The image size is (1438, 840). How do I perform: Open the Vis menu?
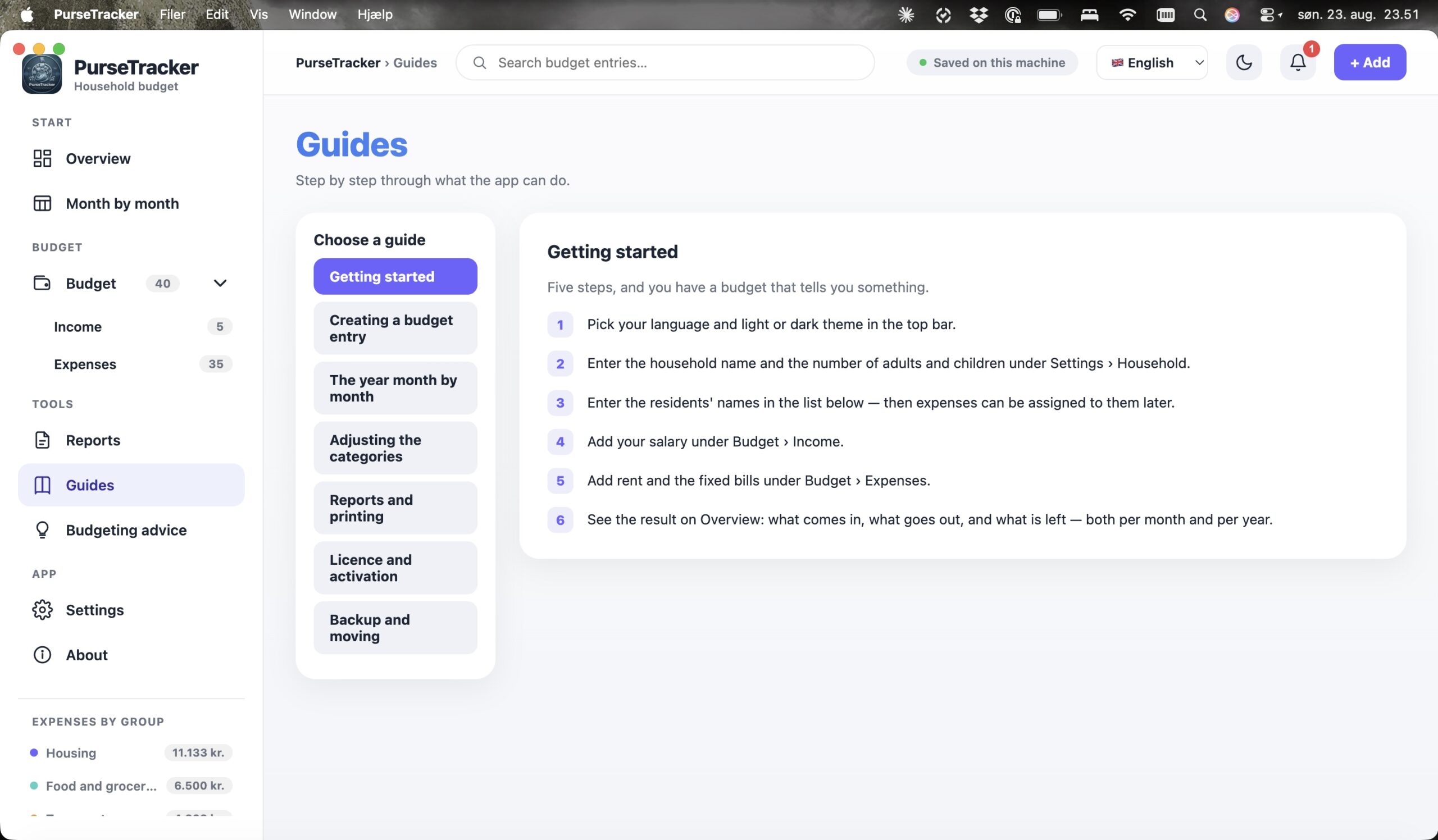pos(258,14)
